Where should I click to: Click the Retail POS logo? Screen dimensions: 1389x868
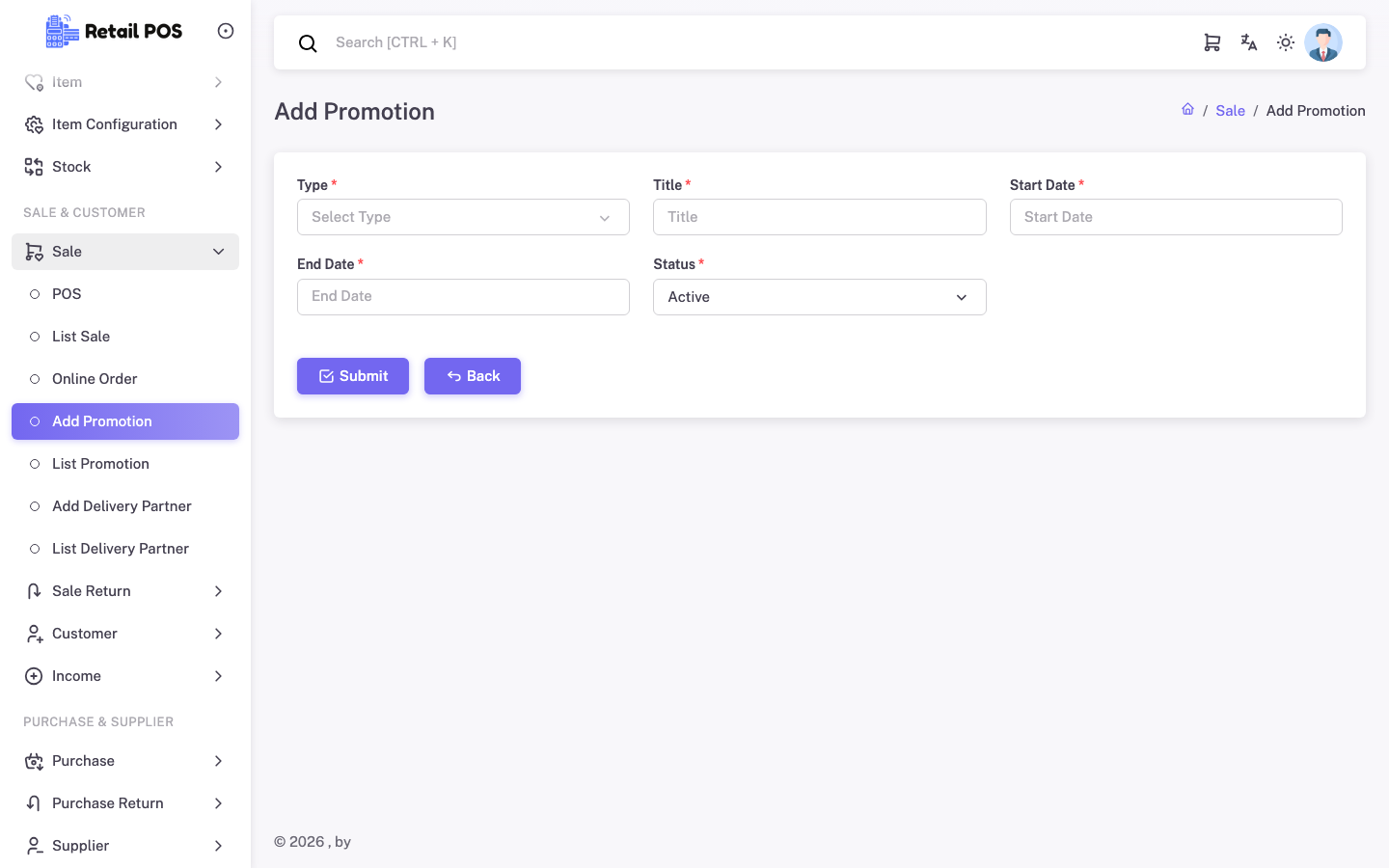(114, 31)
